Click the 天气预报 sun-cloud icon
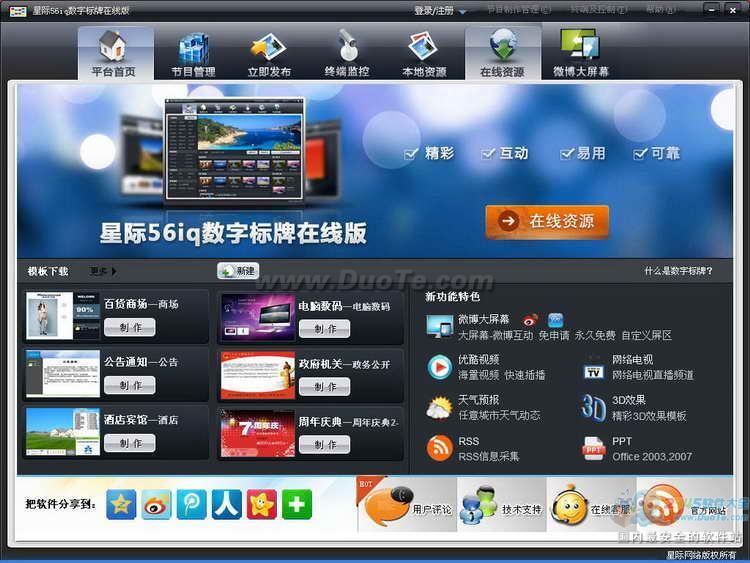Viewport: 750px width, 563px height. (x=439, y=408)
